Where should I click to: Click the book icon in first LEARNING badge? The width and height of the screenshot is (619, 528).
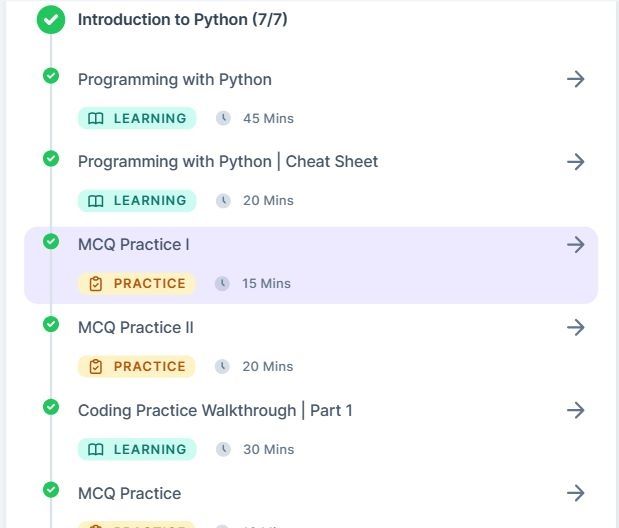96,118
